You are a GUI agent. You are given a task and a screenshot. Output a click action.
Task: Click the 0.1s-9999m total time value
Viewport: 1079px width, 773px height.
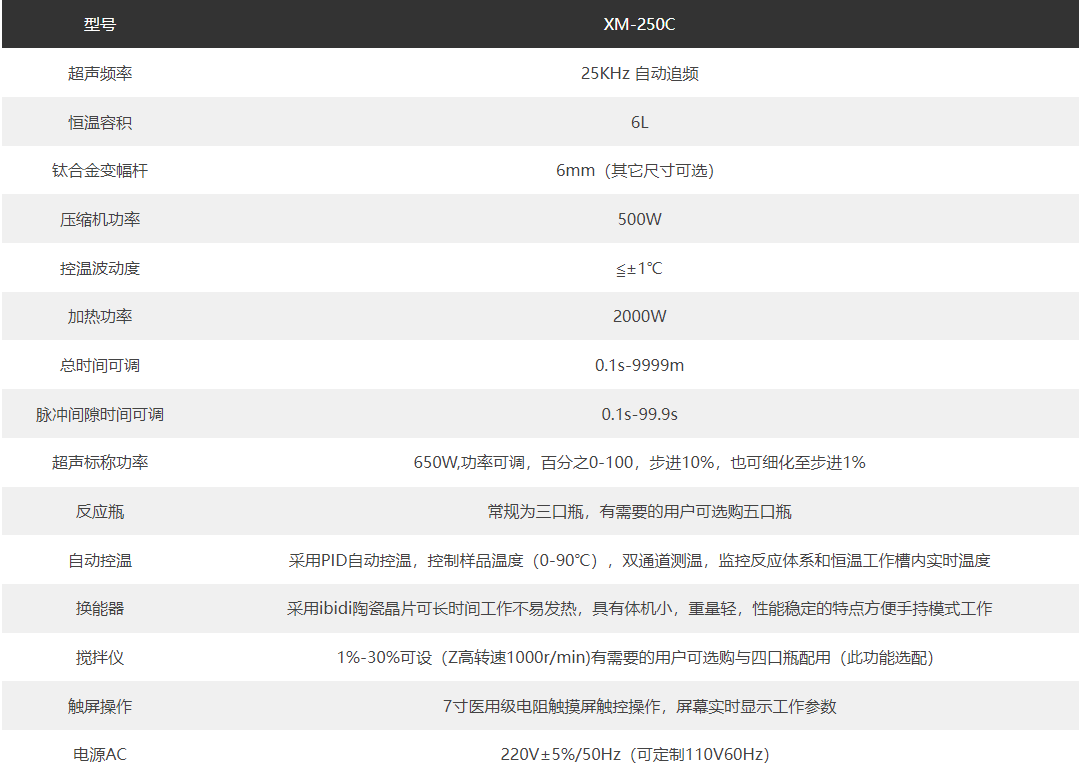coord(639,365)
